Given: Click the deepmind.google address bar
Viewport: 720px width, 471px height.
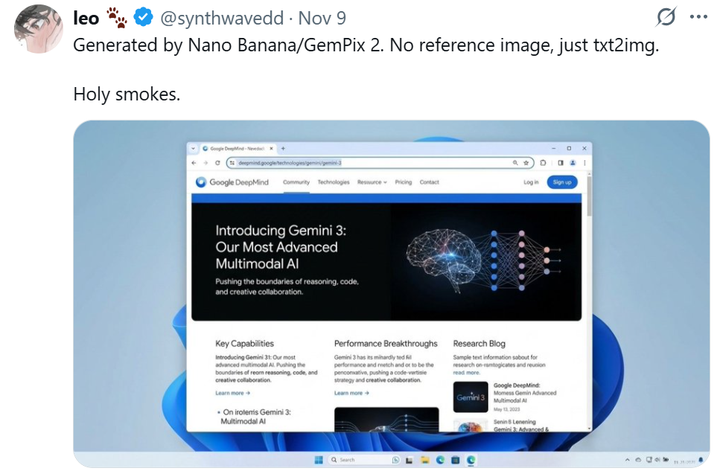Looking at the screenshot, I should (380, 163).
